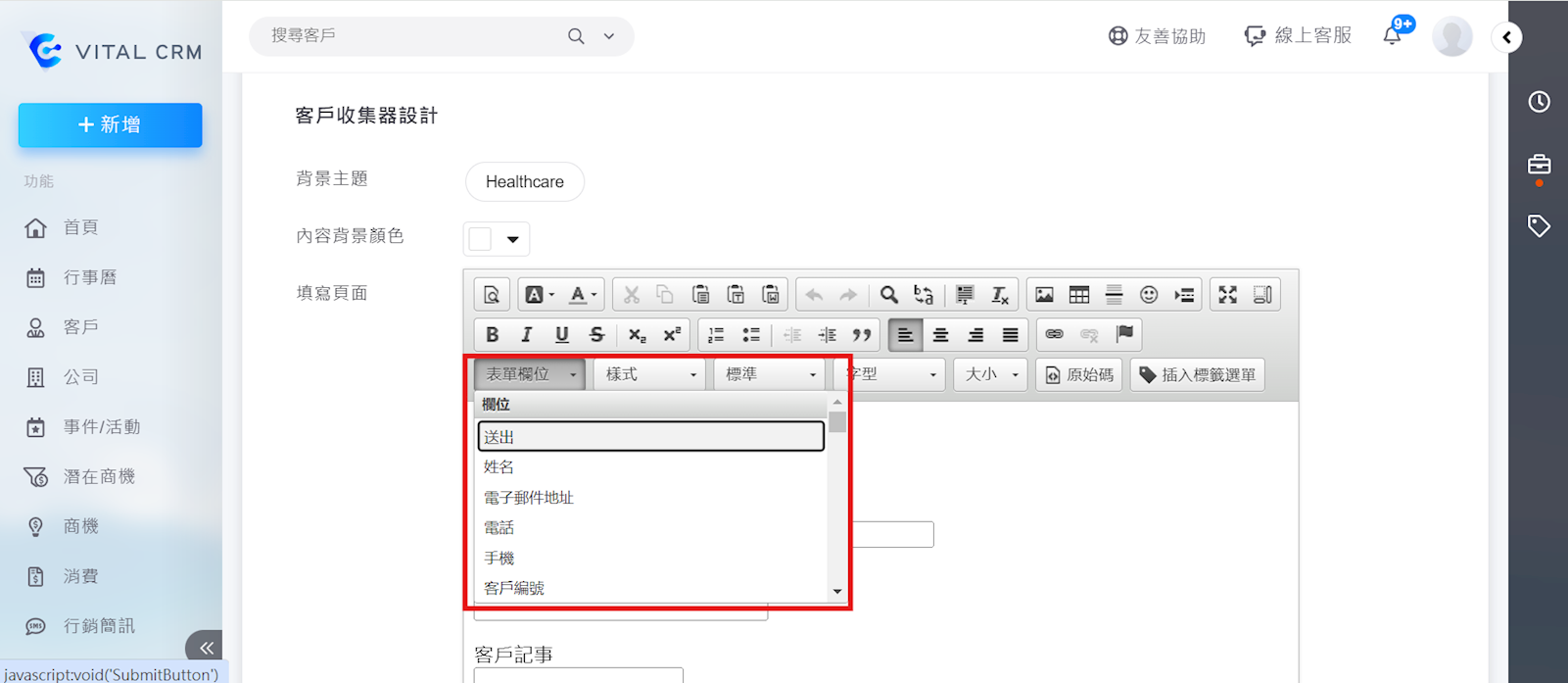
Task: Click the find magnifier in toolbar
Action: (888, 295)
